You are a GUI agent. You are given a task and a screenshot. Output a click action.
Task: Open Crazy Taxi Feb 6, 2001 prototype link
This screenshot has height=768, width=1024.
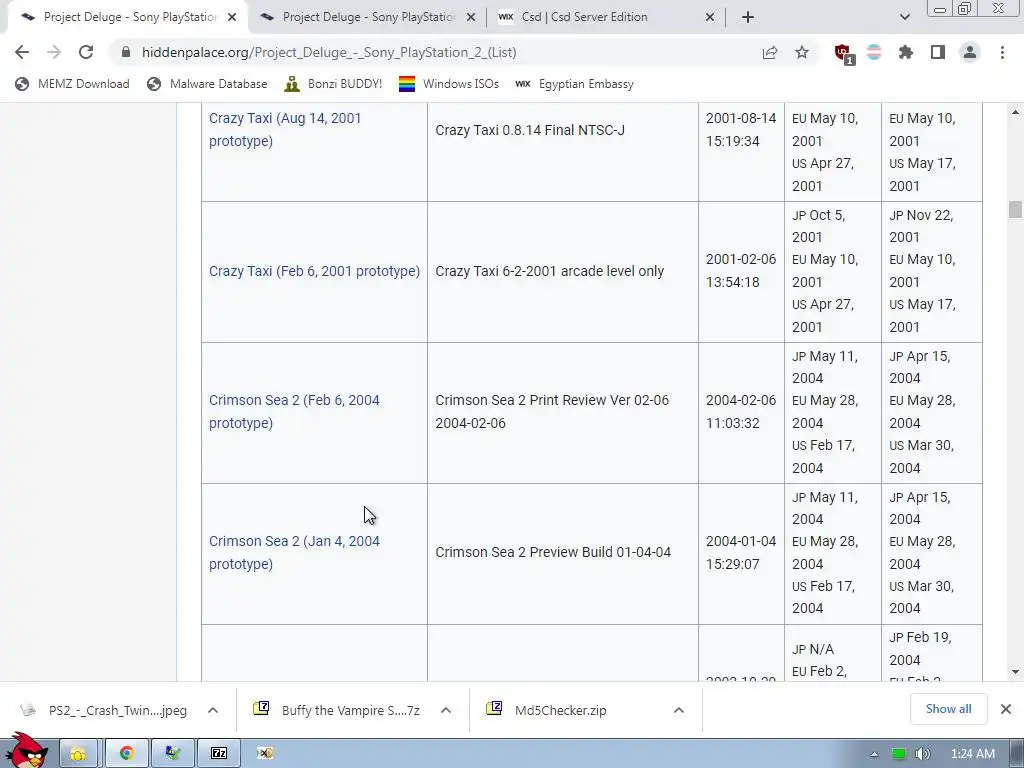tap(314, 271)
